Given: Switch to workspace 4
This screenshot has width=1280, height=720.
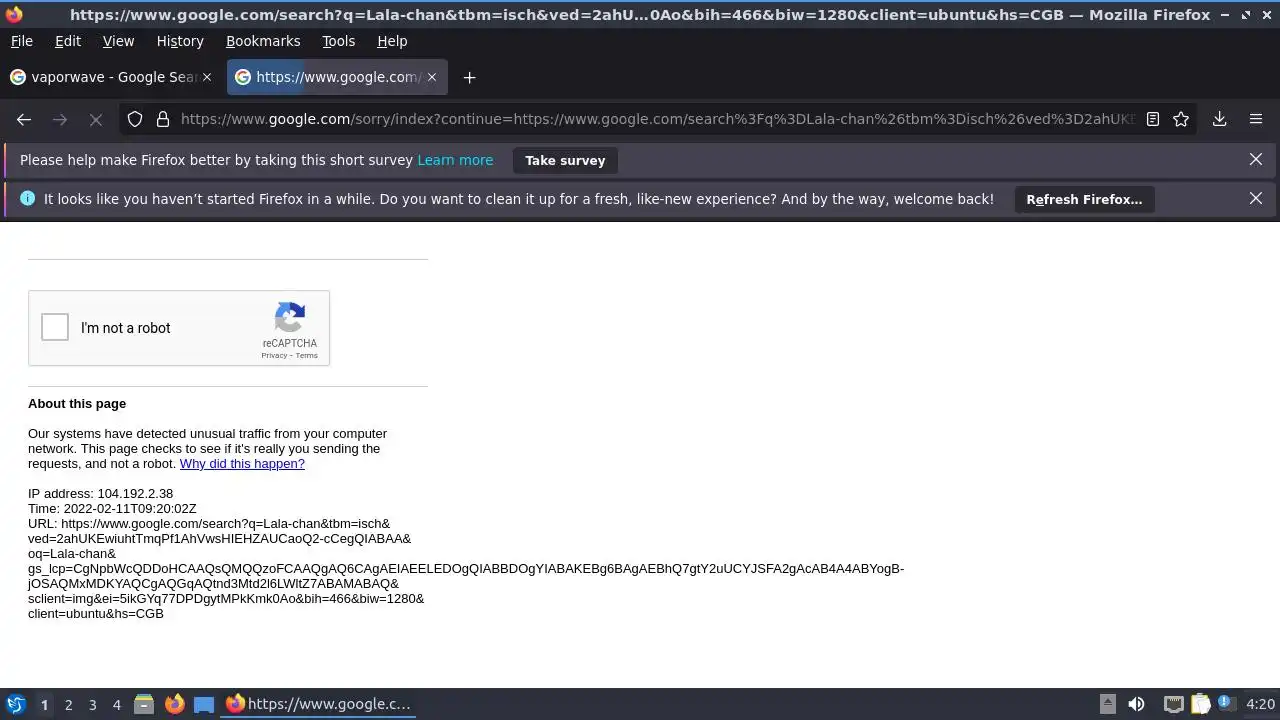Looking at the screenshot, I should point(116,704).
